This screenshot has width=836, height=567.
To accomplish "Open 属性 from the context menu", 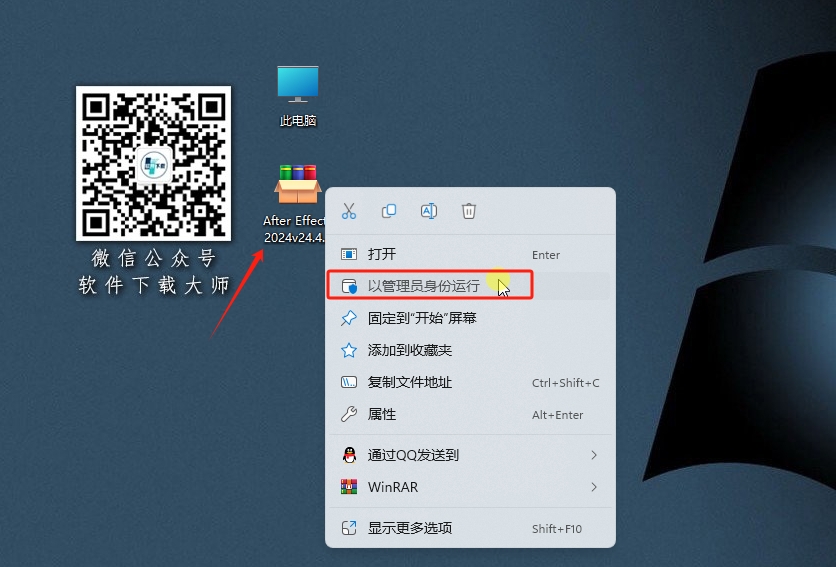I will point(470,414).
